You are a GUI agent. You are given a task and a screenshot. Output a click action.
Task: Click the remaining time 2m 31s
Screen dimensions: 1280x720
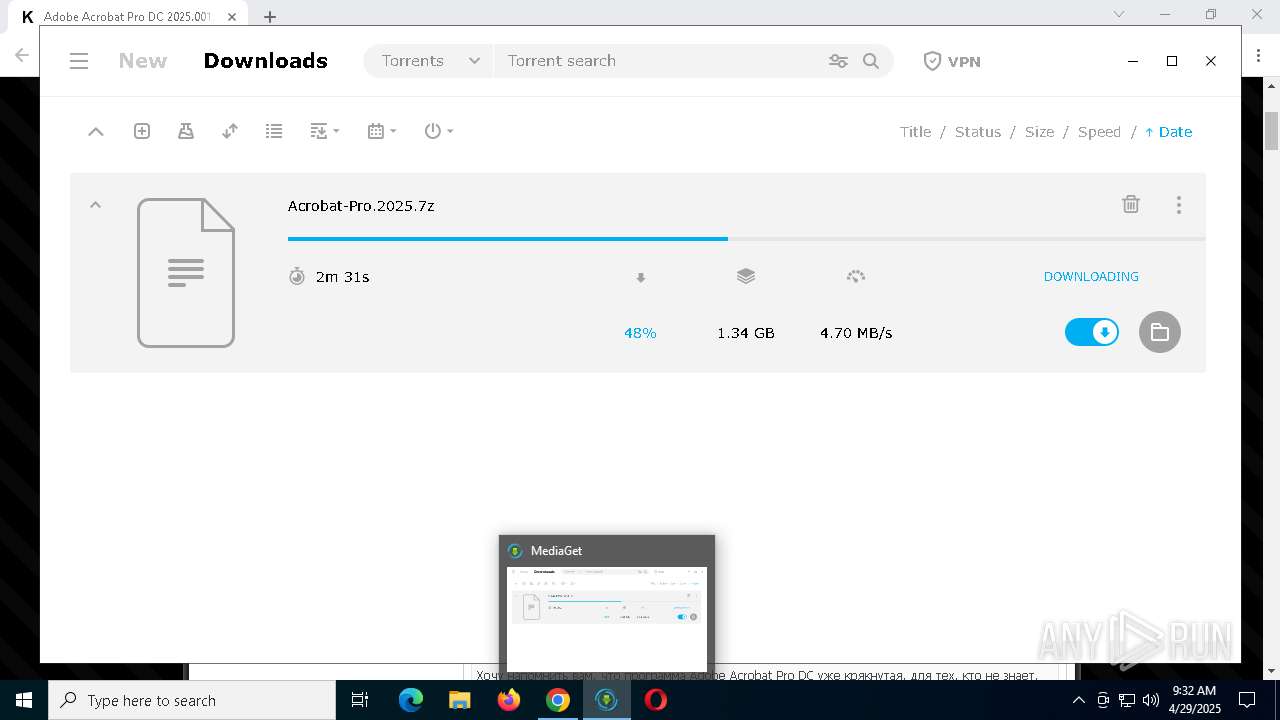[x=343, y=277]
